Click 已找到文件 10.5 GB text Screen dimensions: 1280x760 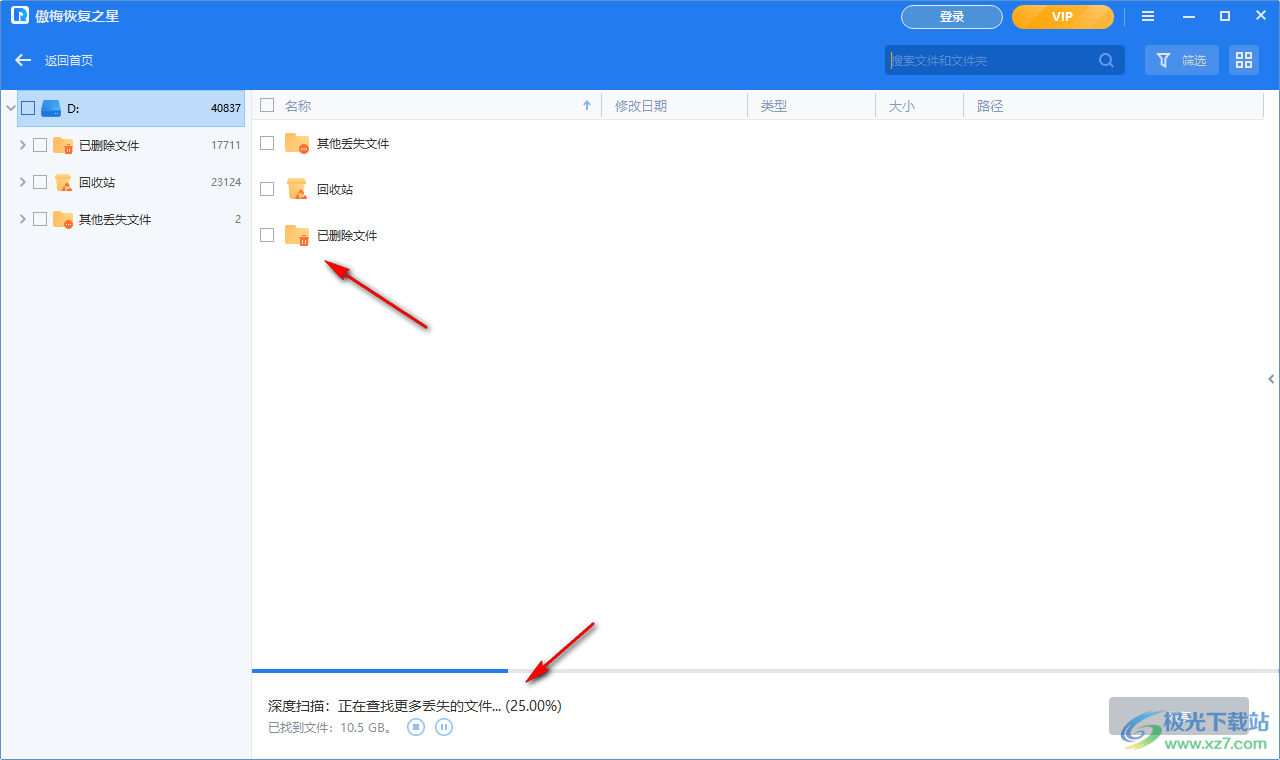(x=331, y=727)
